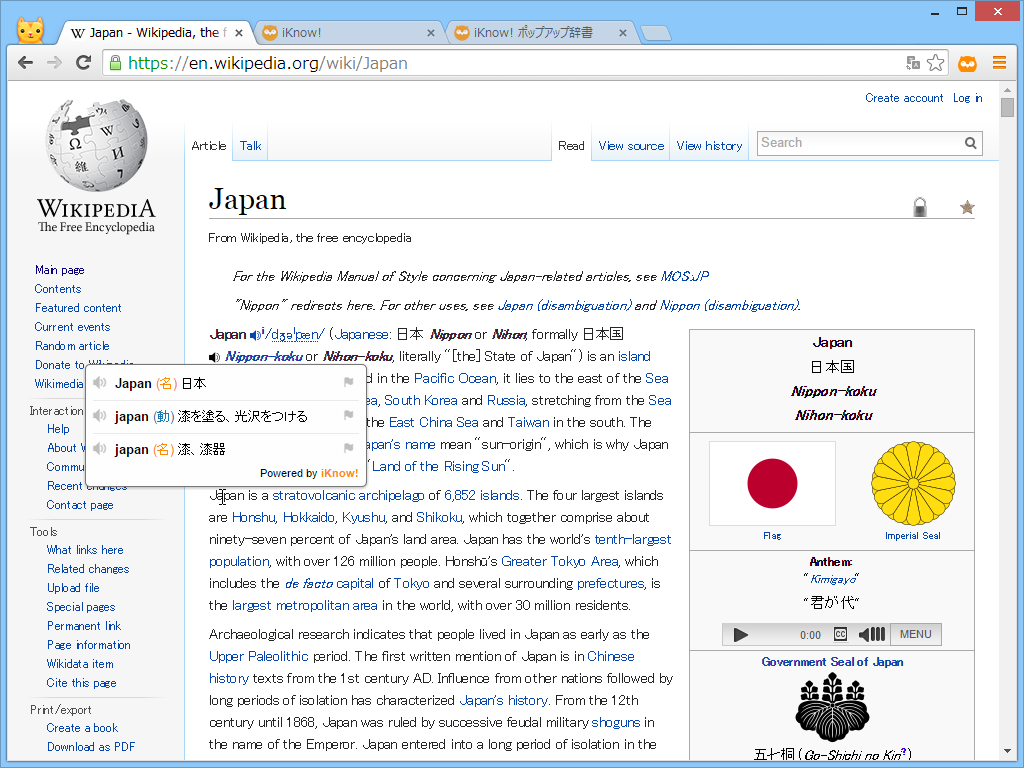Click the Wikidata item link
The height and width of the screenshot is (768, 1024).
click(80, 664)
